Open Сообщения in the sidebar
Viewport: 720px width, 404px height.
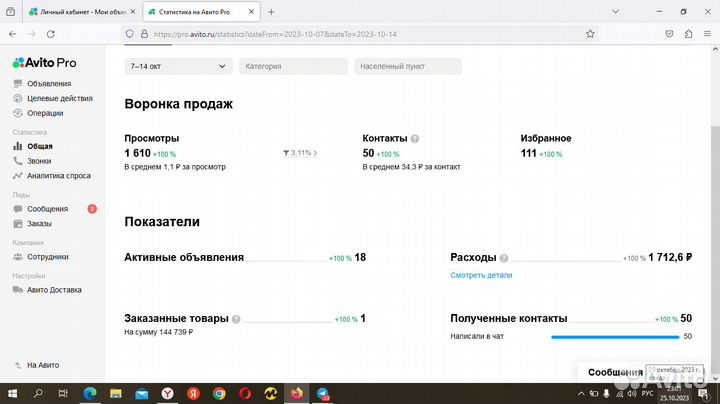[47, 209]
